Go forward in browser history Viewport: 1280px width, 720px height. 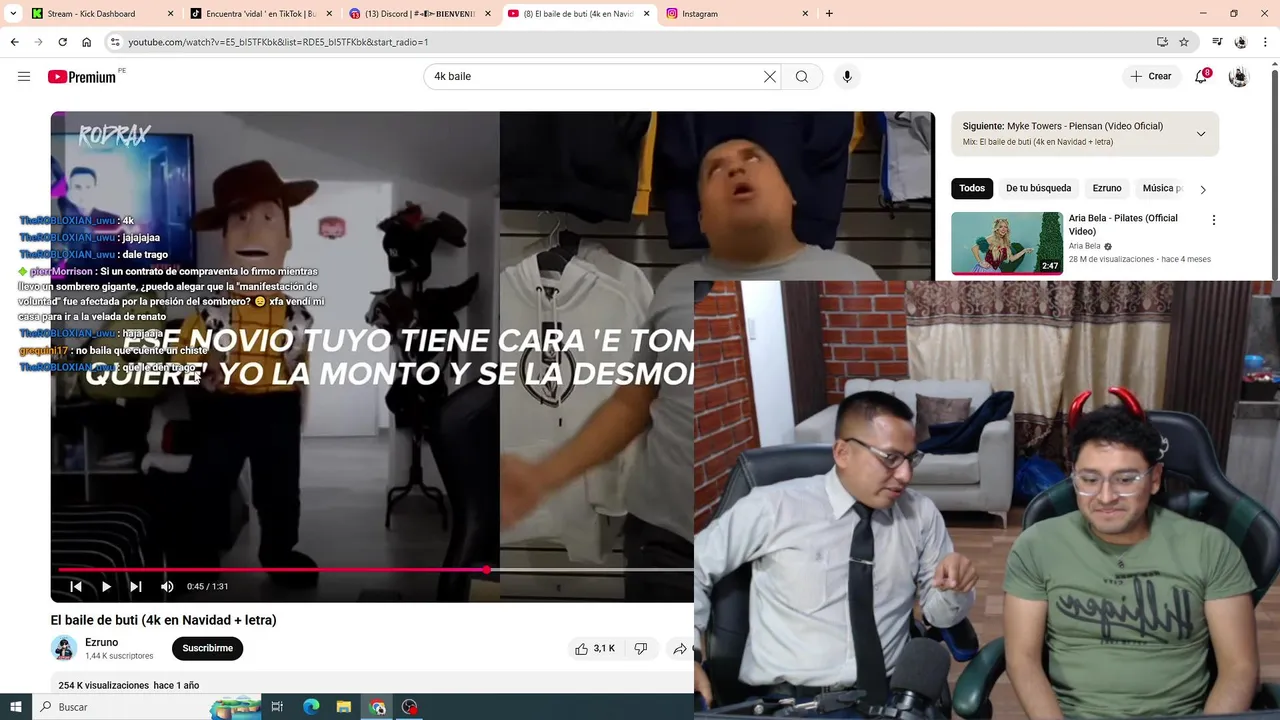[38, 42]
